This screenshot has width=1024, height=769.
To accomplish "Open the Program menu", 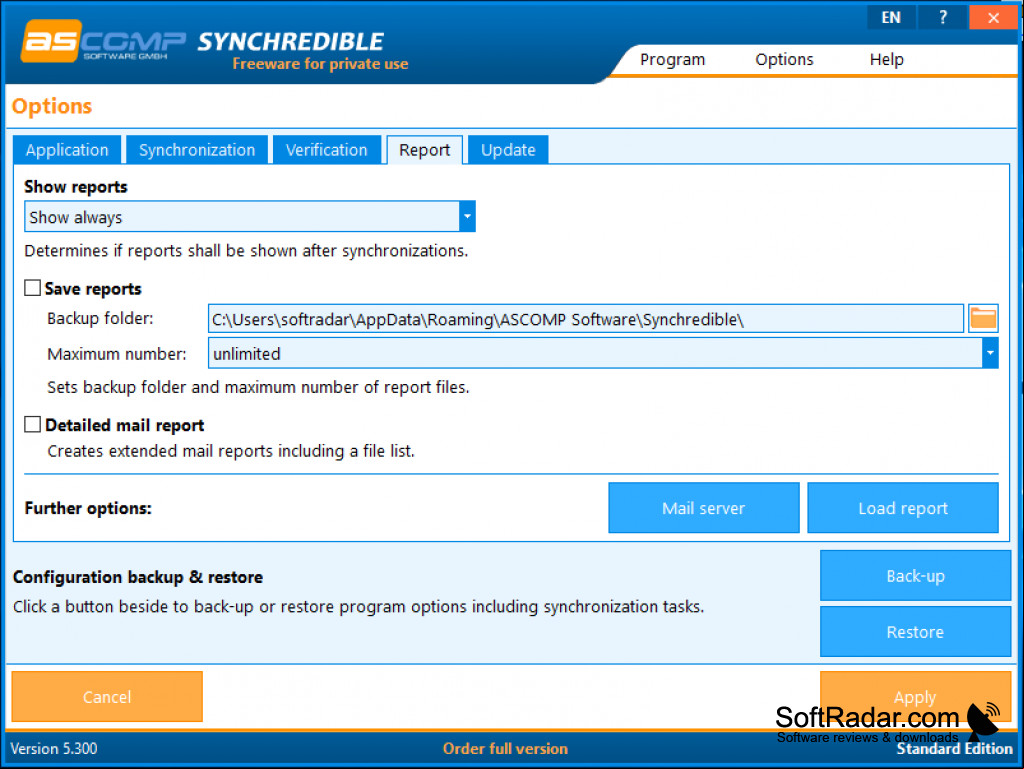I will click(x=673, y=59).
